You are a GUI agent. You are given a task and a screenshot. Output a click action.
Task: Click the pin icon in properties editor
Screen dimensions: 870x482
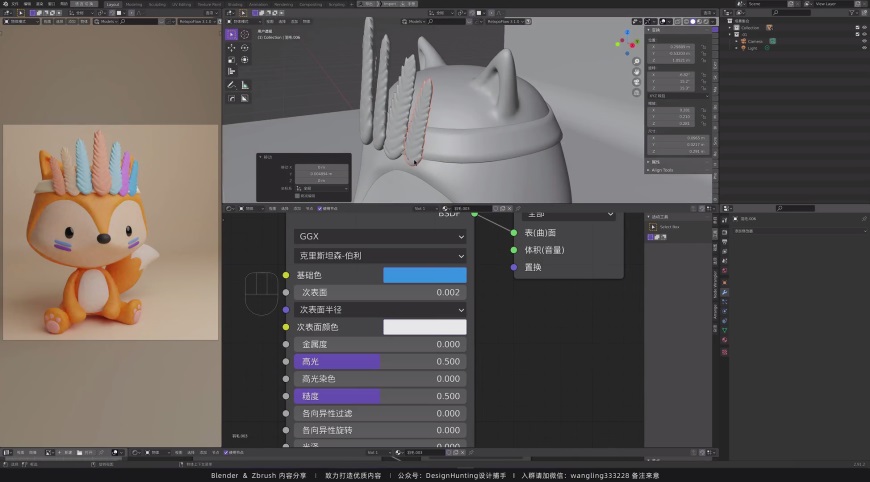[864, 219]
